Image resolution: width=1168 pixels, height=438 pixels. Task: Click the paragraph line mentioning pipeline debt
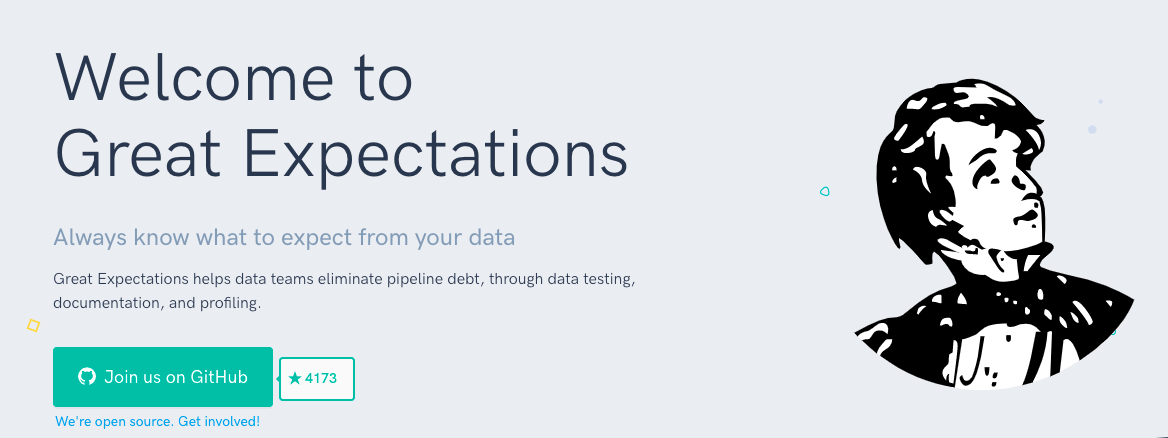coord(344,277)
